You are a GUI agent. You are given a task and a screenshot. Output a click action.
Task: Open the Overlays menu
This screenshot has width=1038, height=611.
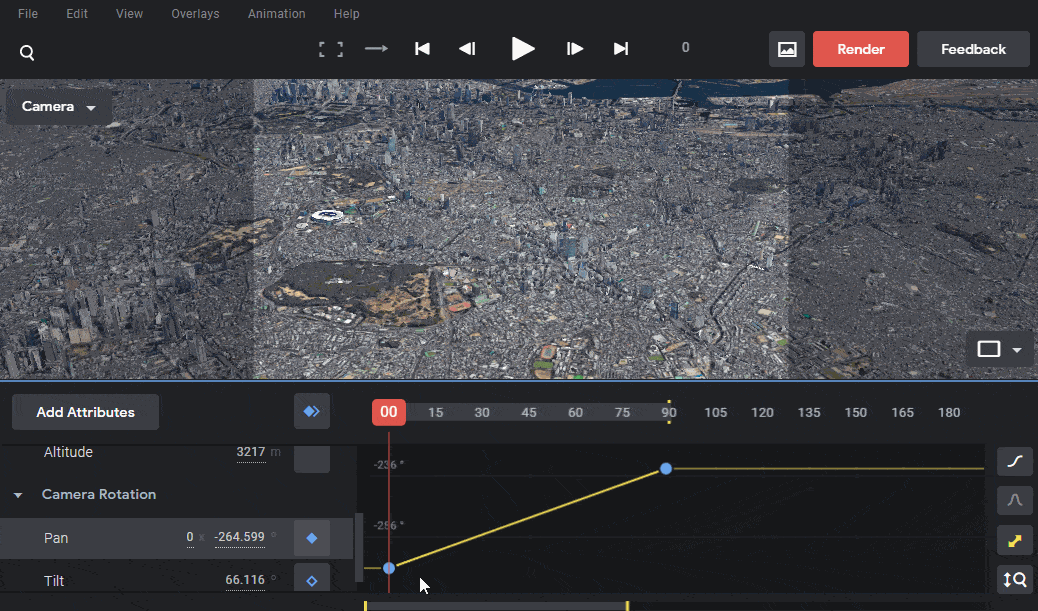point(195,13)
